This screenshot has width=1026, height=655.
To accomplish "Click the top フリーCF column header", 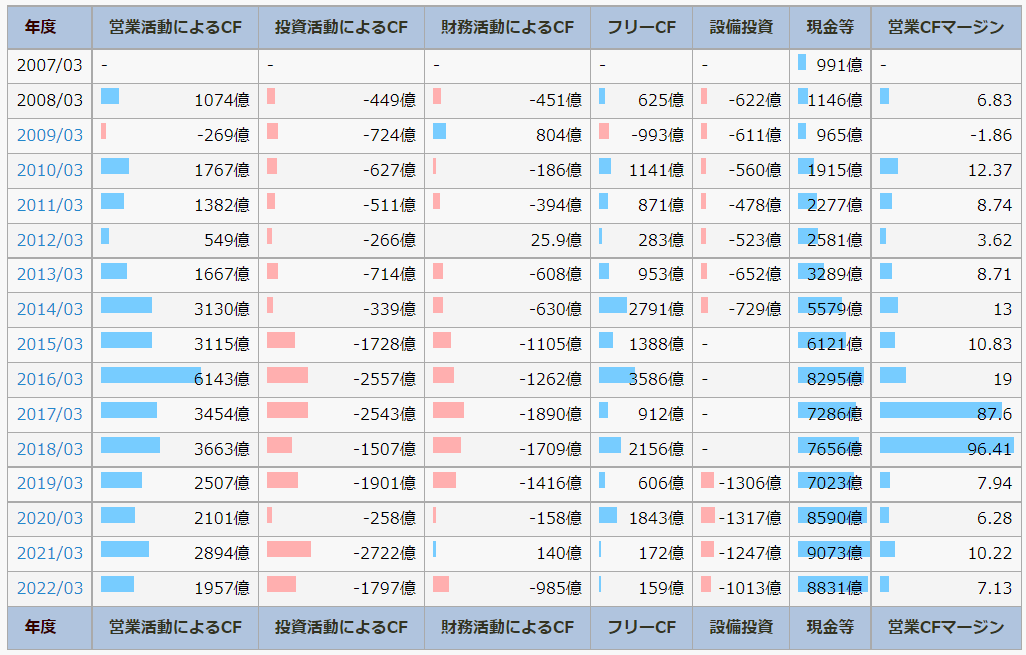I will point(642,27).
